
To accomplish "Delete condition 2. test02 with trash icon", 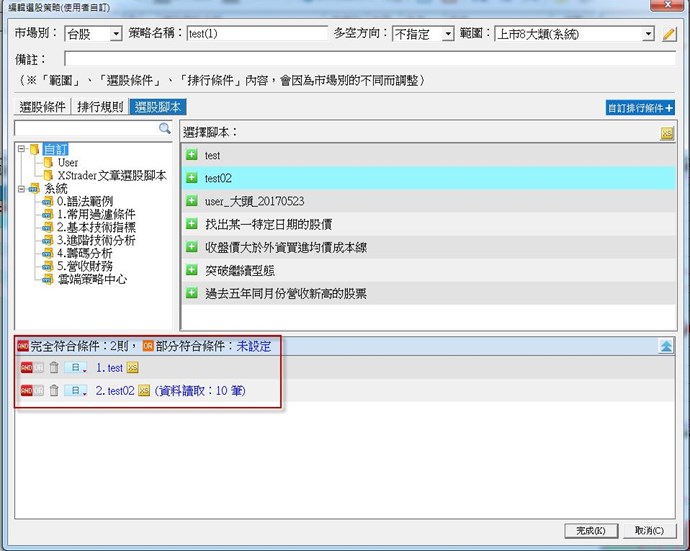I will [54, 390].
